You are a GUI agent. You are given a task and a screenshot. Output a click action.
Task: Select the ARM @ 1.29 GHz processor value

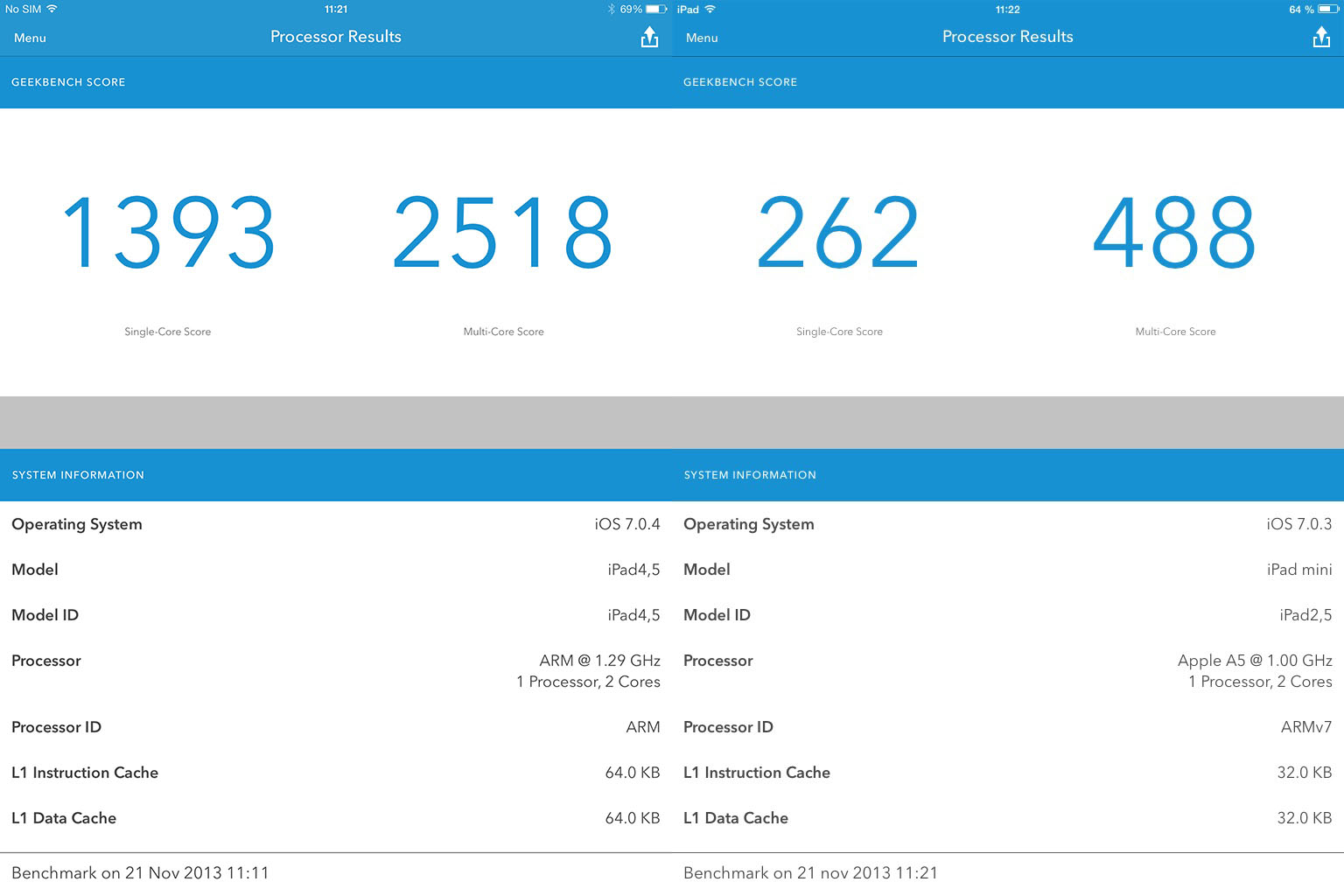(599, 661)
